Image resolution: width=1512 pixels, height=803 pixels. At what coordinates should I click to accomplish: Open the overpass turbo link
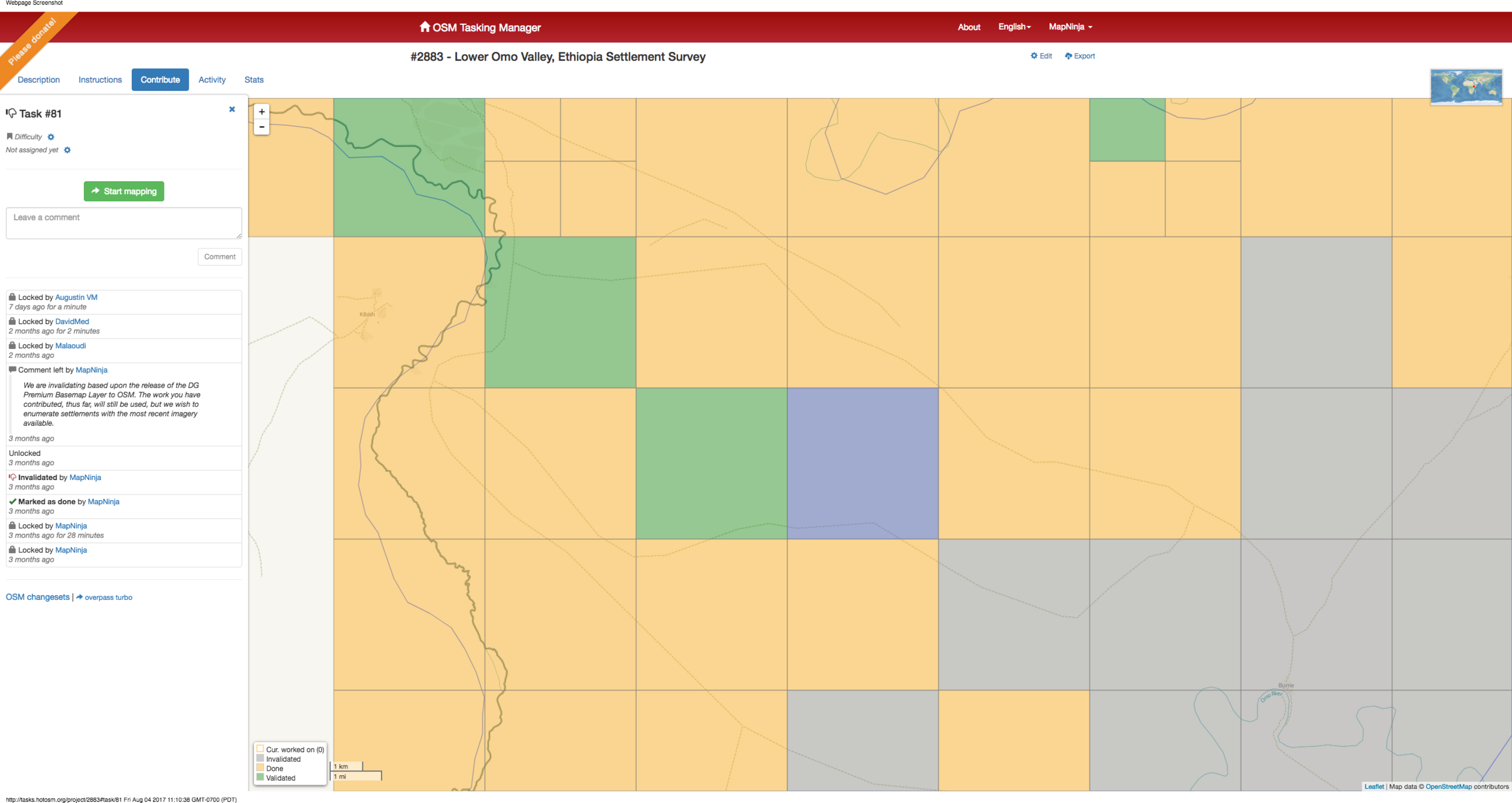[108, 597]
